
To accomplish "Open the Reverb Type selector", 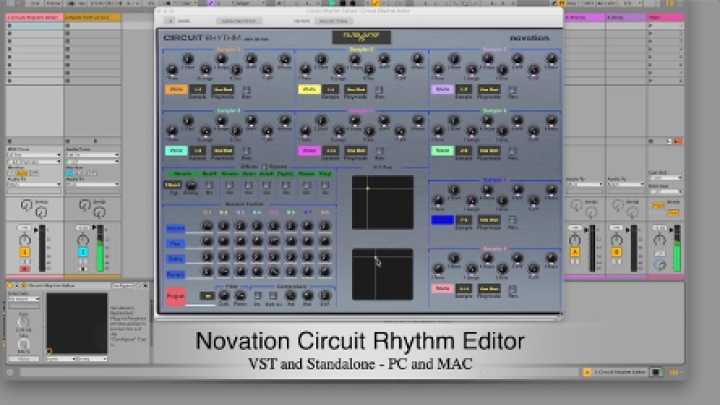I will [x=173, y=185].
